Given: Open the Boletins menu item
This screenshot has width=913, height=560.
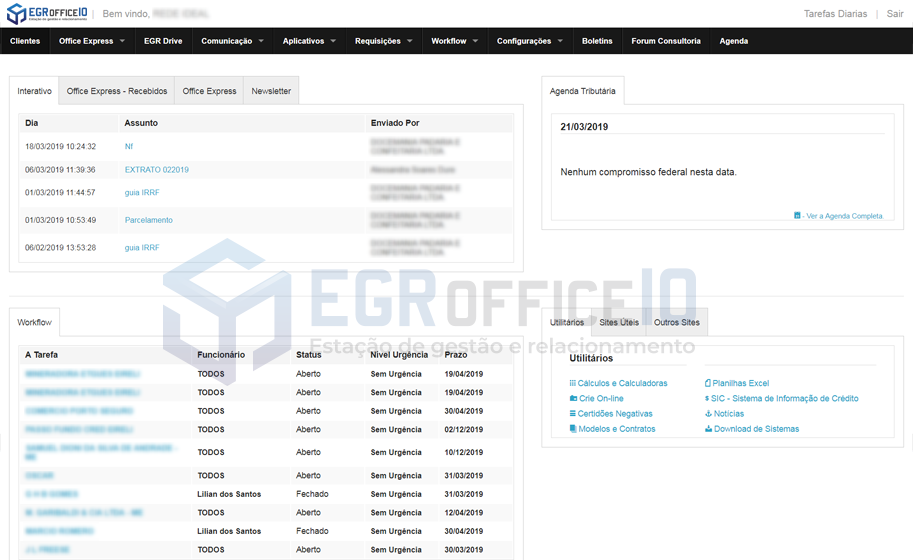Looking at the screenshot, I should 597,41.
